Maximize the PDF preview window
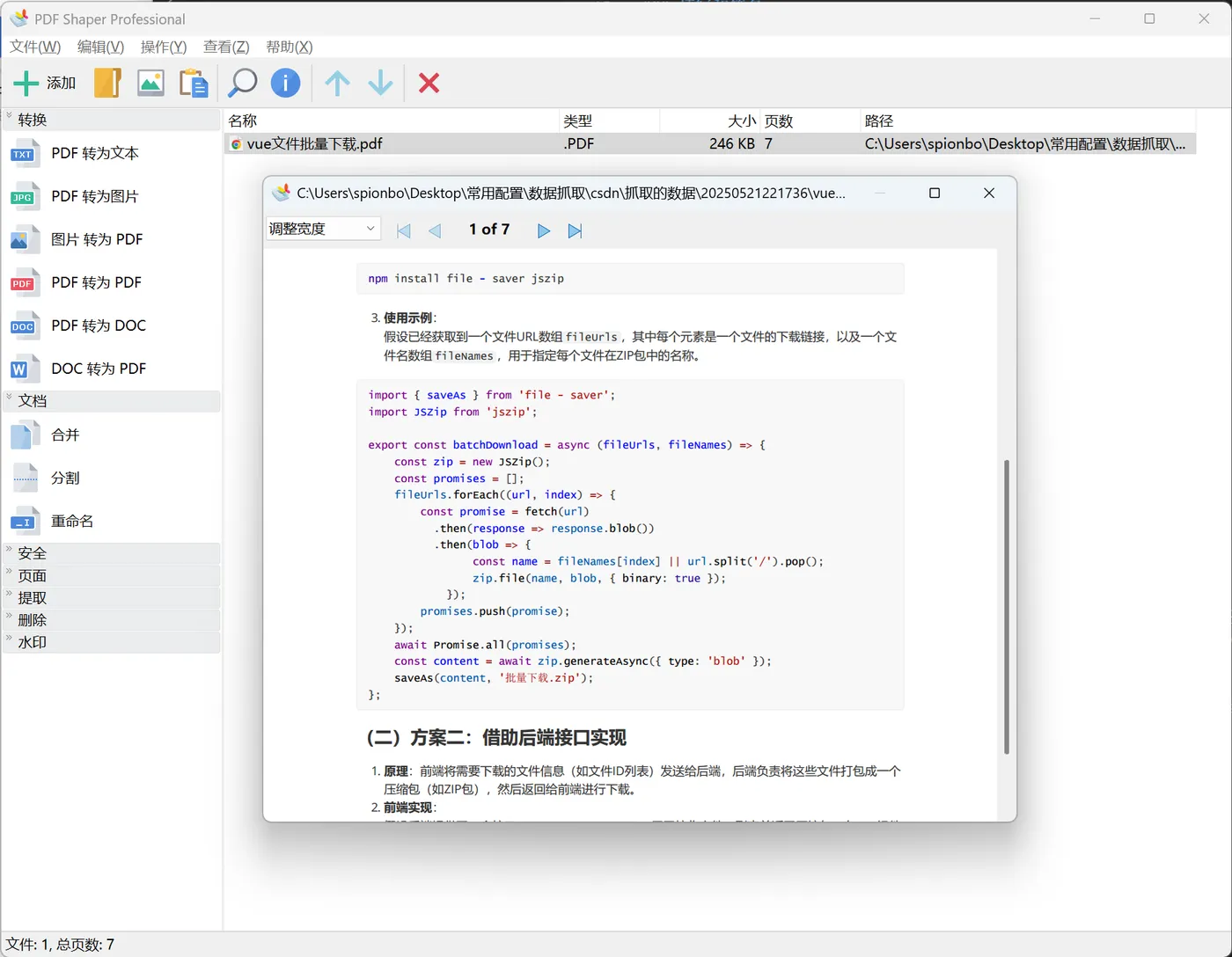The height and width of the screenshot is (957, 1232). click(x=935, y=193)
